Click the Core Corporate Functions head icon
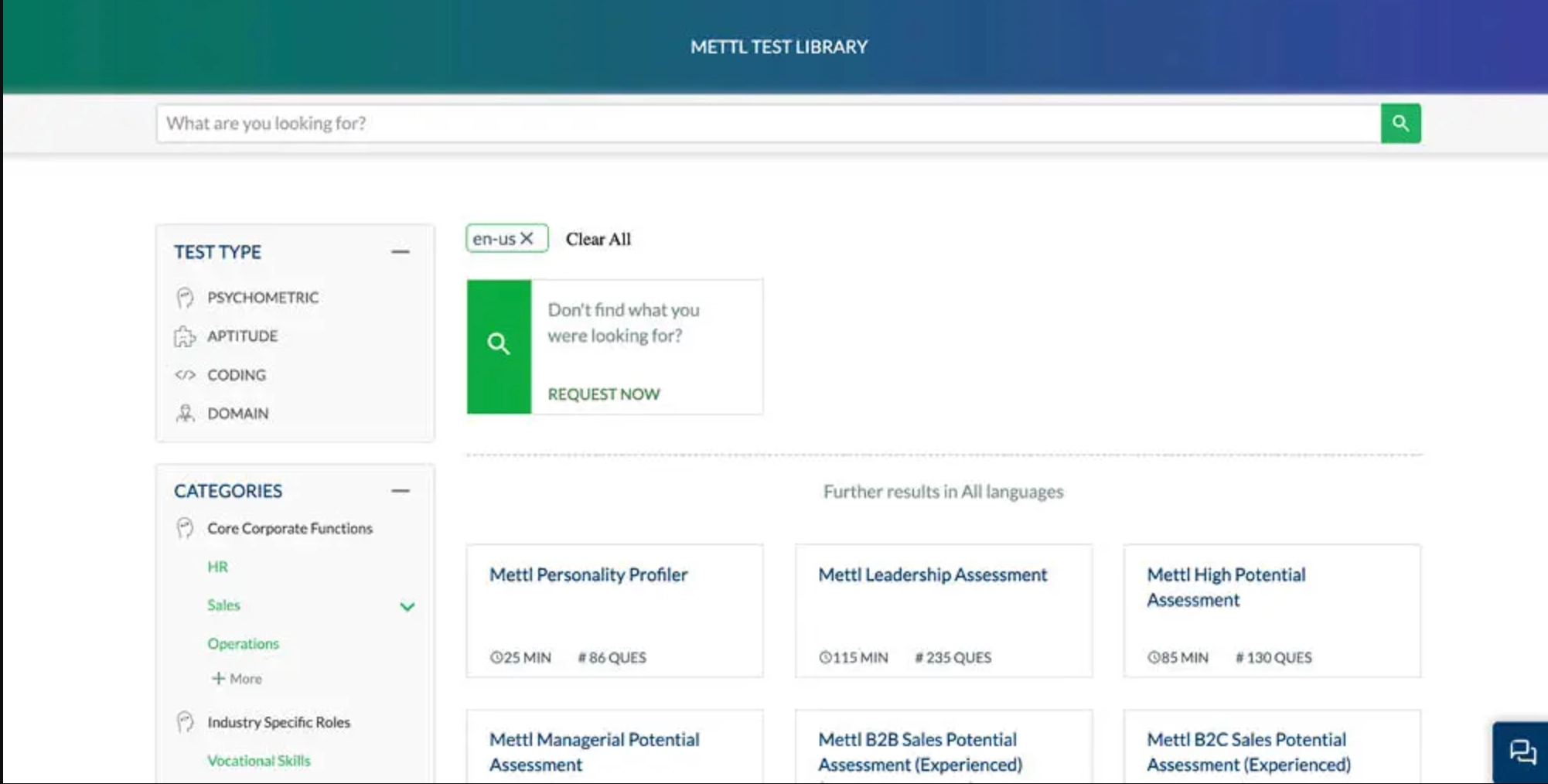The width and height of the screenshot is (1548, 784). 185,528
